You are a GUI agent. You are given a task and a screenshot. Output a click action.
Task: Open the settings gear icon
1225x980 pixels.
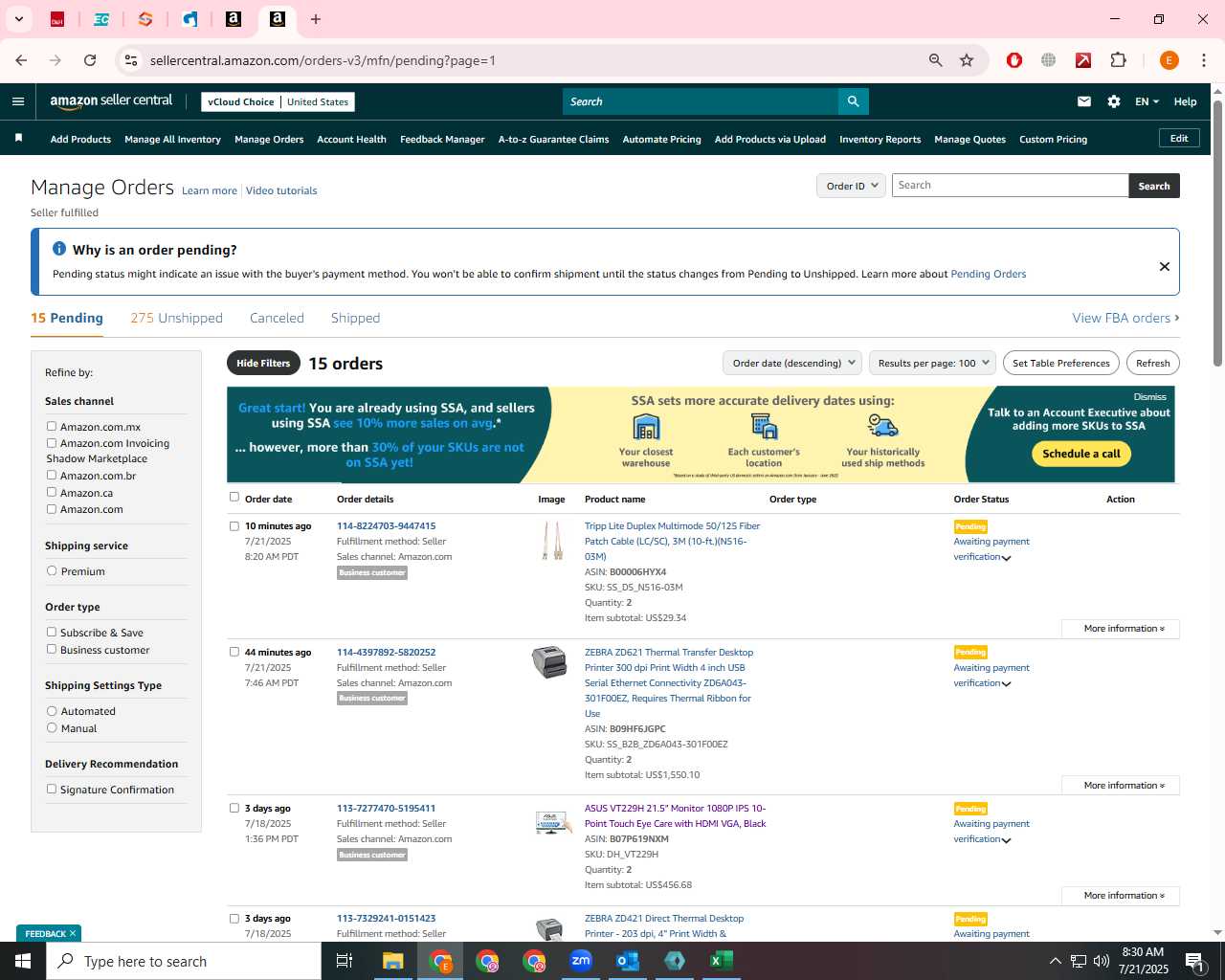[1114, 101]
